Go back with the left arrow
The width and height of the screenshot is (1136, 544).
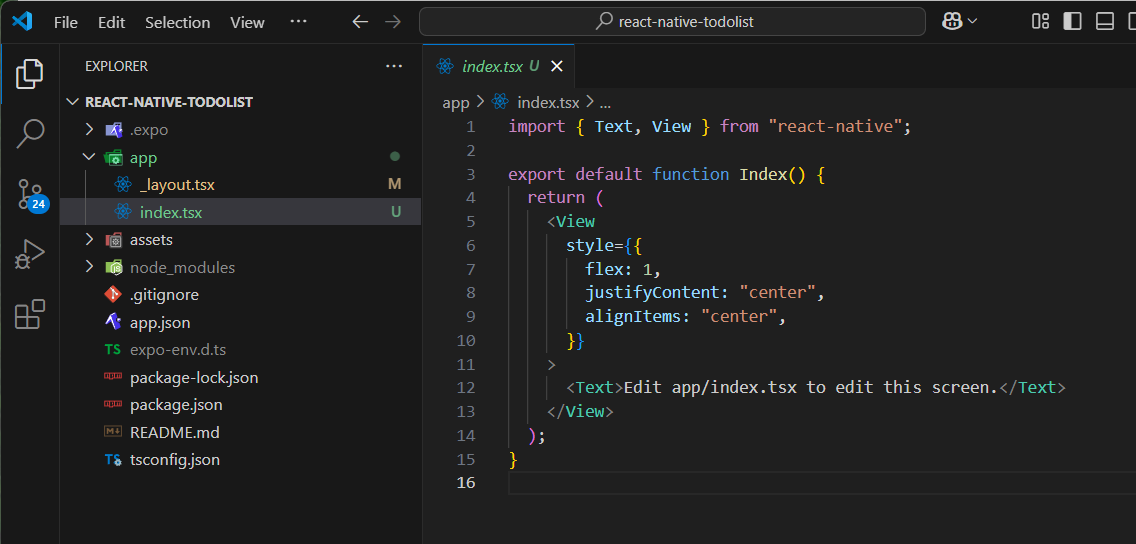coord(360,22)
